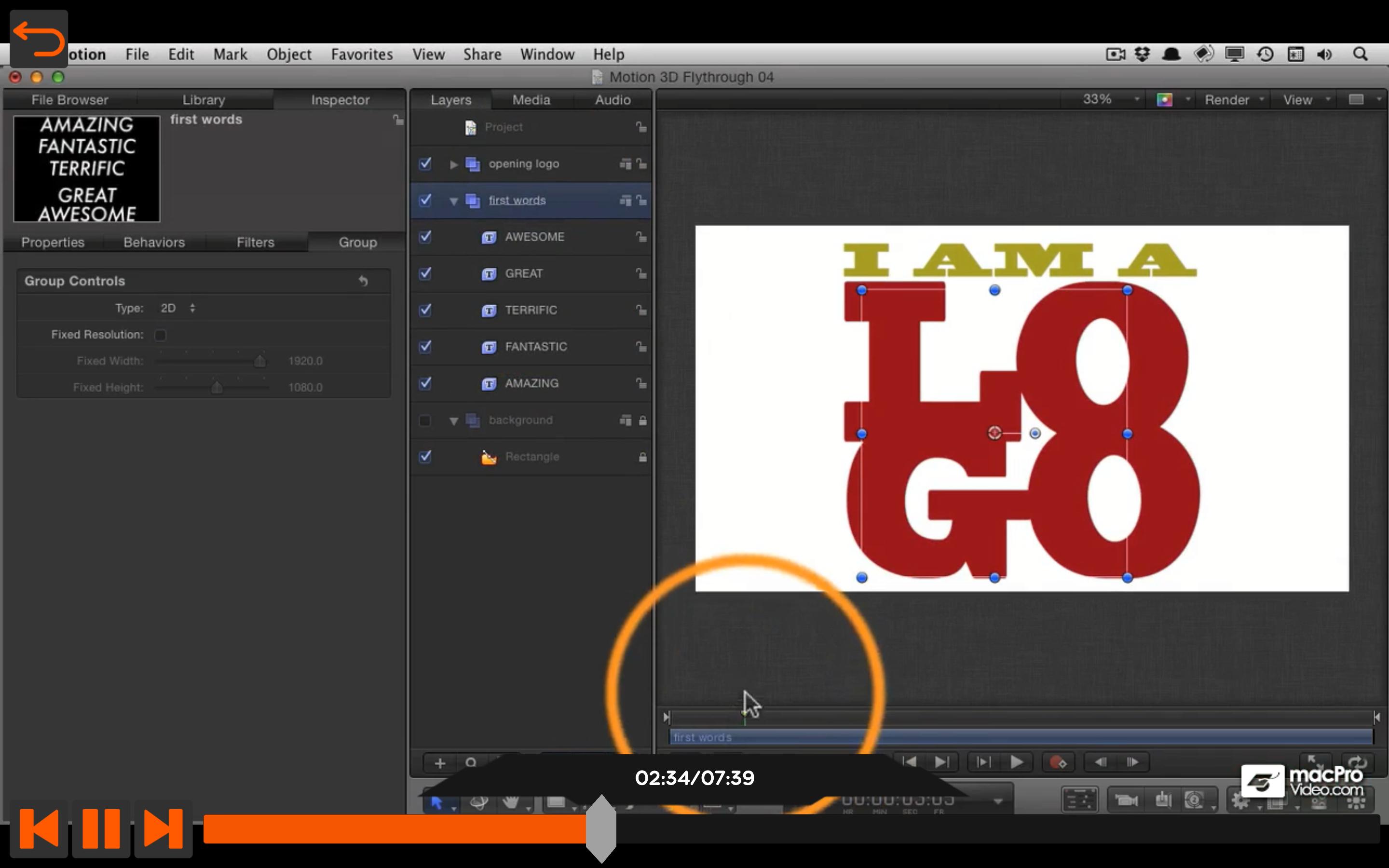Pause the tutorial video playback
The height and width of the screenshot is (868, 1389).
point(101,828)
